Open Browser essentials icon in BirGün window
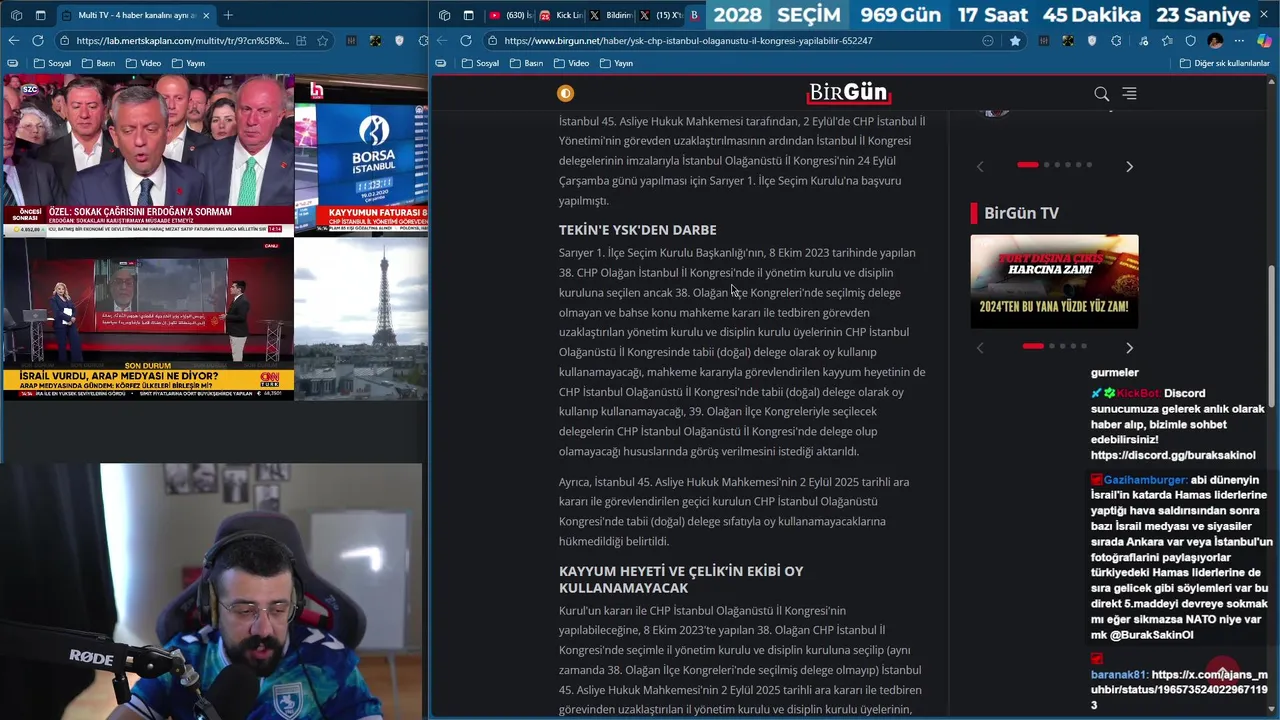Screen dimensions: 1280x720 point(1191,41)
